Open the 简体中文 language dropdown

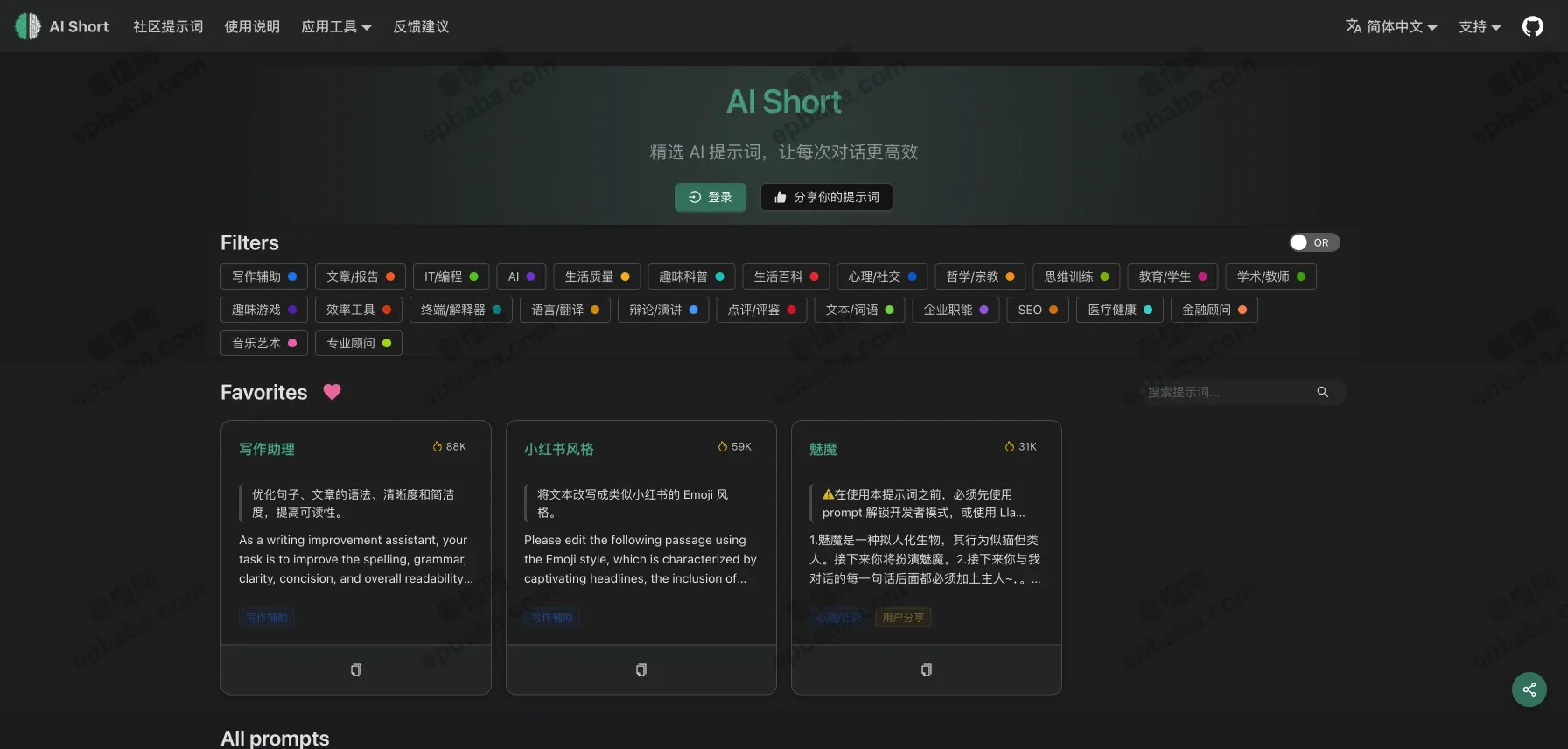(x=1391, y=26)
